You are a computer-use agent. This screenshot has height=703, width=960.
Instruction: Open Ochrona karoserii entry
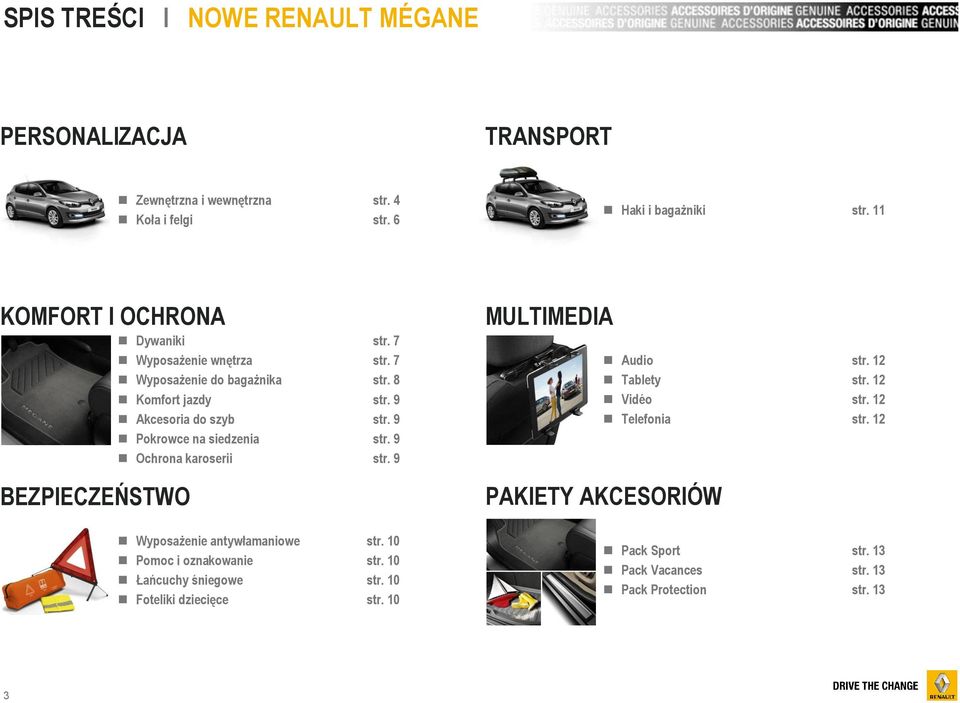(184, 459)
